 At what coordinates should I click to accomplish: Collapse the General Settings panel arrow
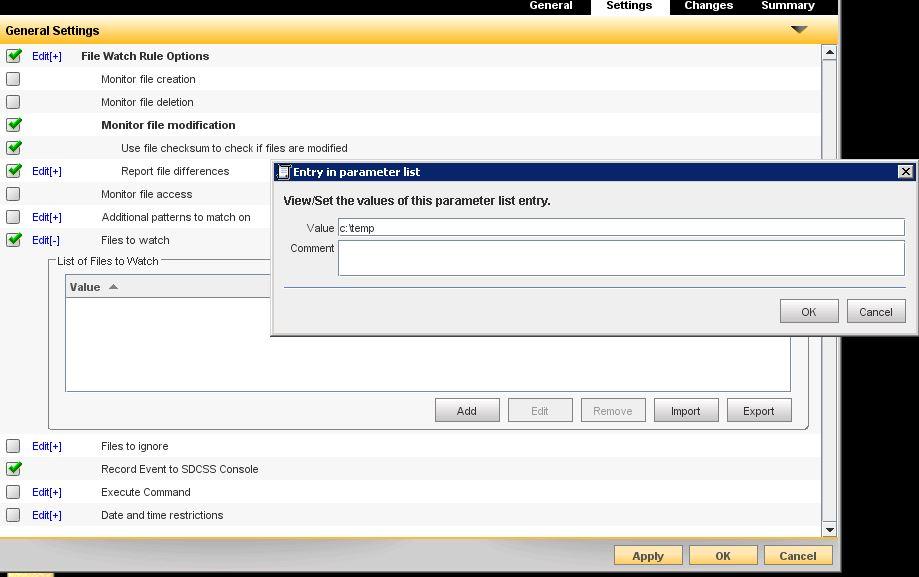pos(799,30)
